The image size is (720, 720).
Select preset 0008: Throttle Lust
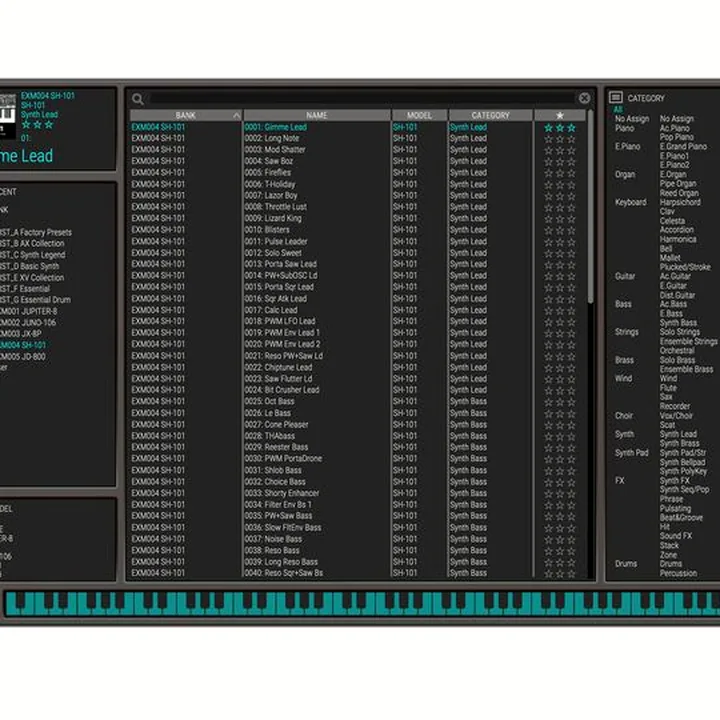pyautogui.click(x=276, y=207)
